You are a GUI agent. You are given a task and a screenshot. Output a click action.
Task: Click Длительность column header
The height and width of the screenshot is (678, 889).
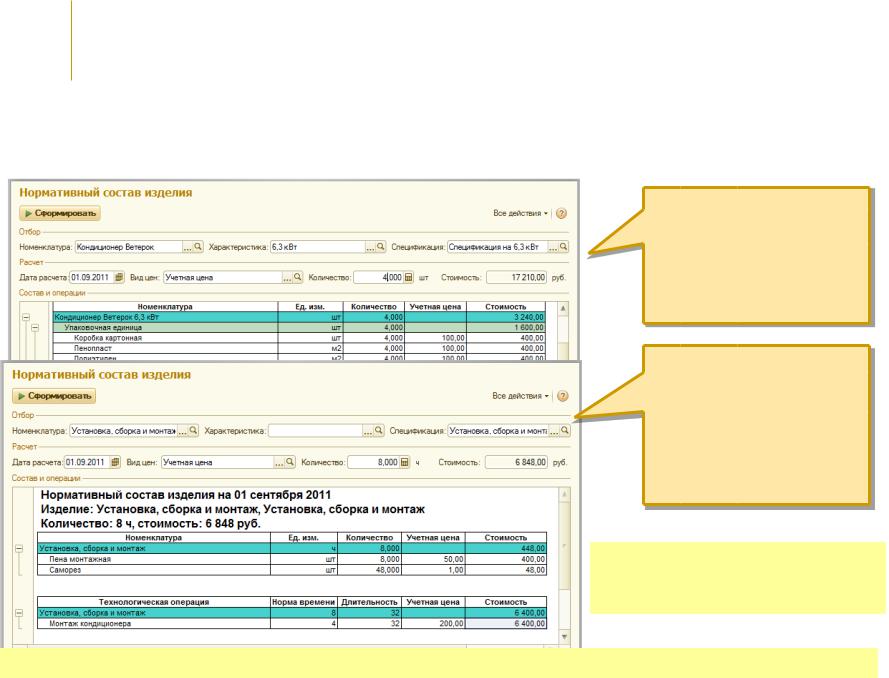(x=370, y=602)
